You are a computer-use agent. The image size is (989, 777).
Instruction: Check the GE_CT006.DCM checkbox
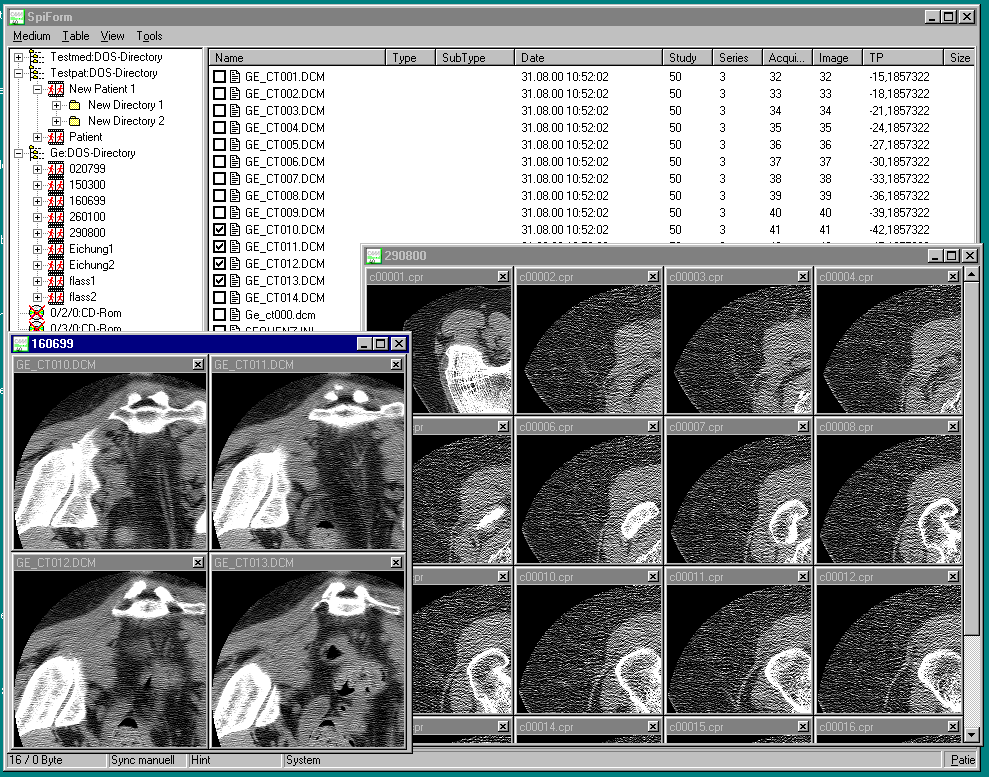219,162
